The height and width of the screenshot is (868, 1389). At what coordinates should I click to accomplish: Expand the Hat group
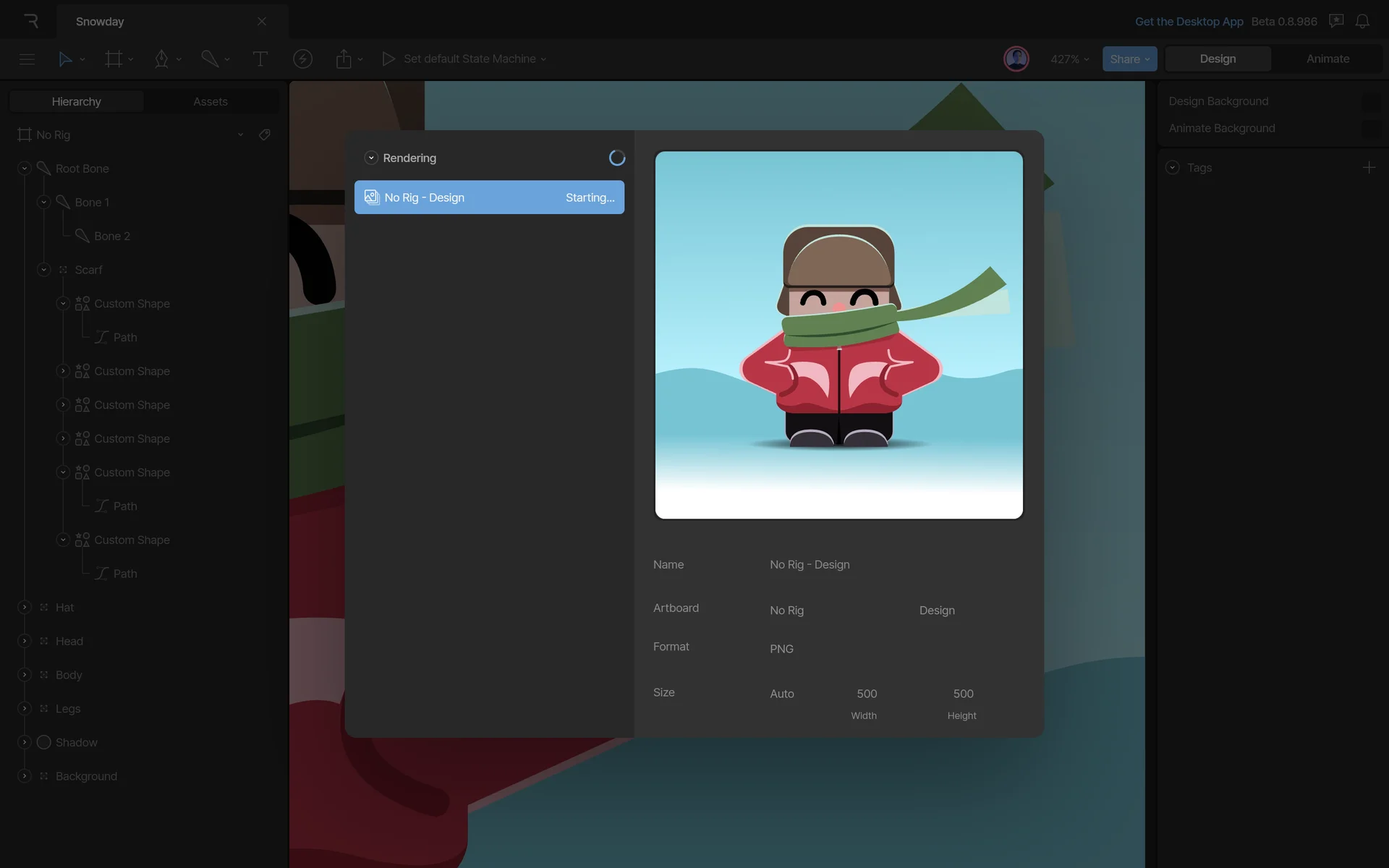click(25, 608)
